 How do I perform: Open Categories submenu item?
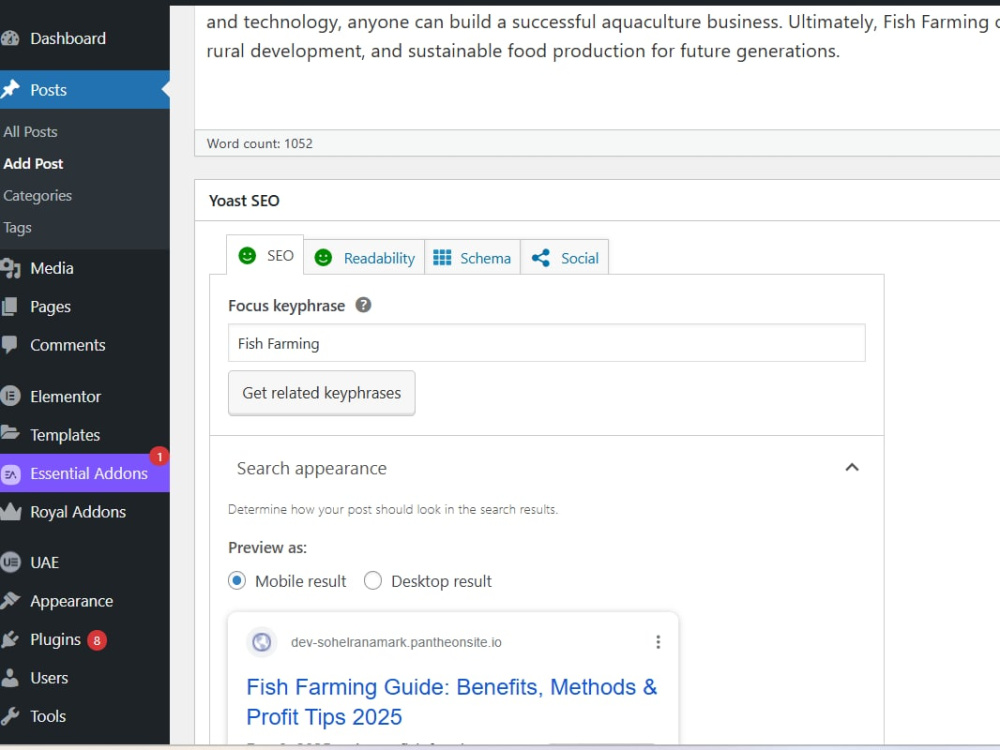[x=38, y=196]
